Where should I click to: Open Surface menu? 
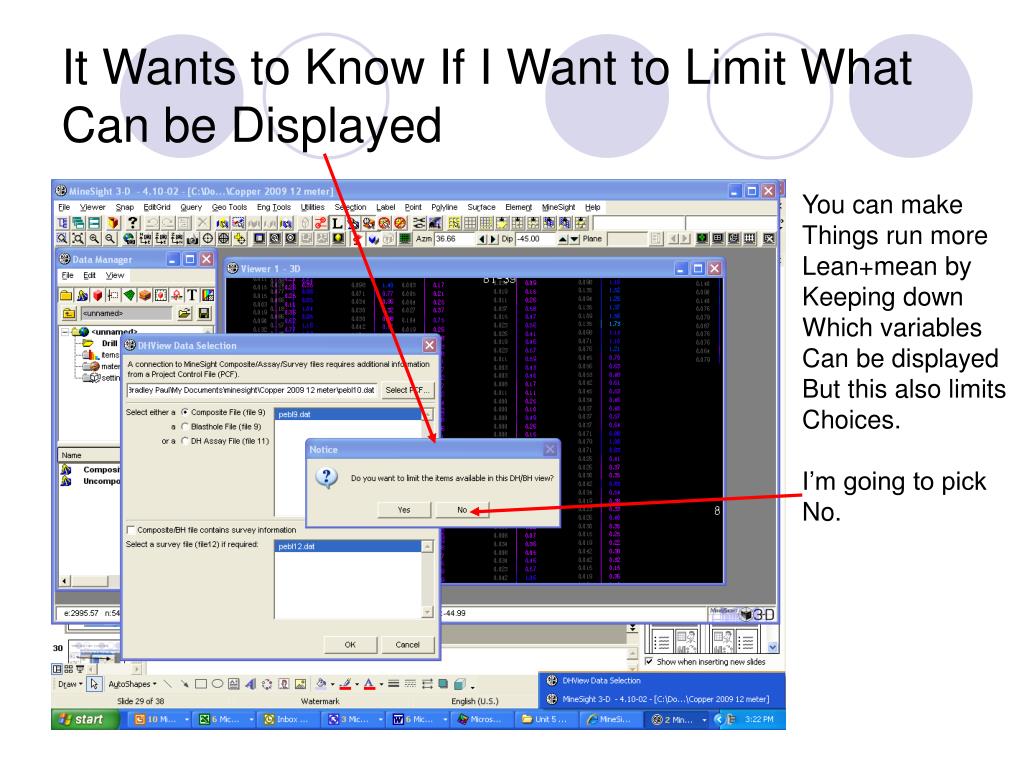coord(481,207)
